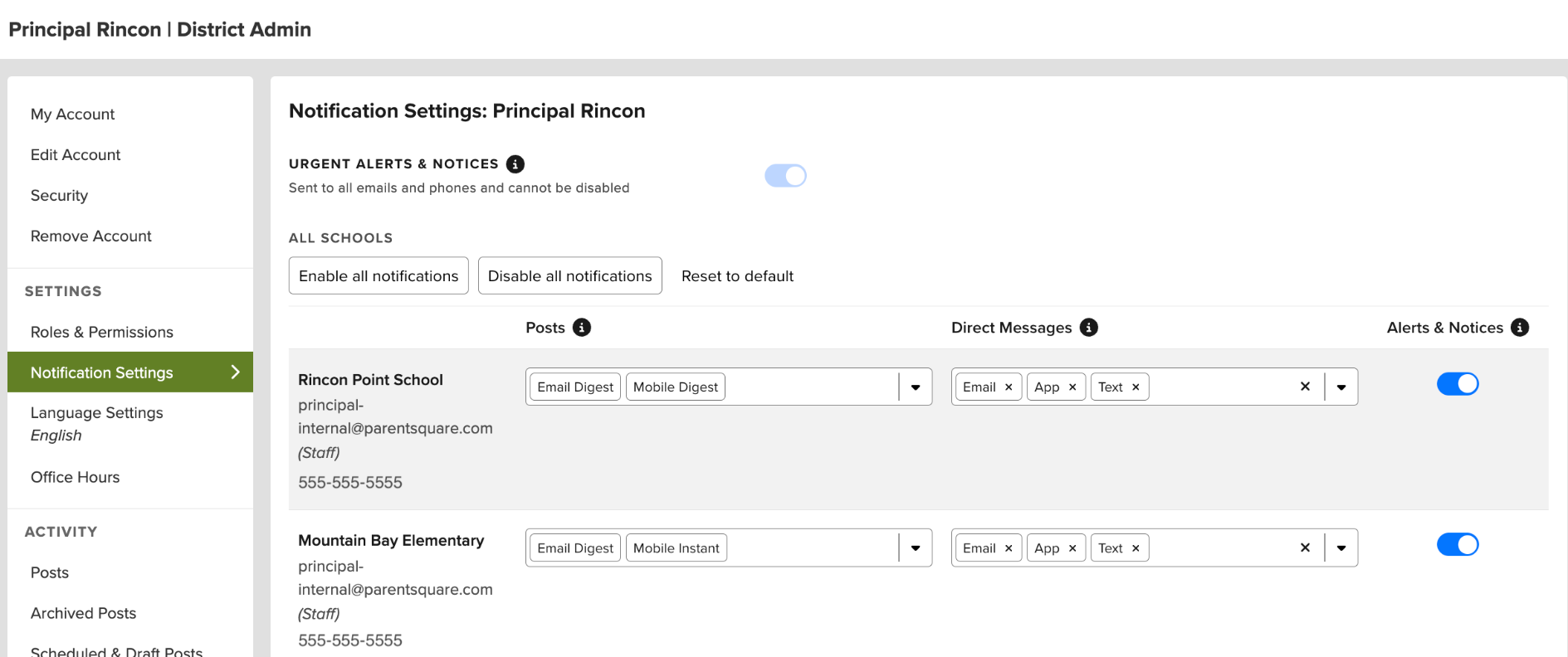The image size is (1568, 657).
Task: Click Enable all notifications button
Action: coord(379,275)
